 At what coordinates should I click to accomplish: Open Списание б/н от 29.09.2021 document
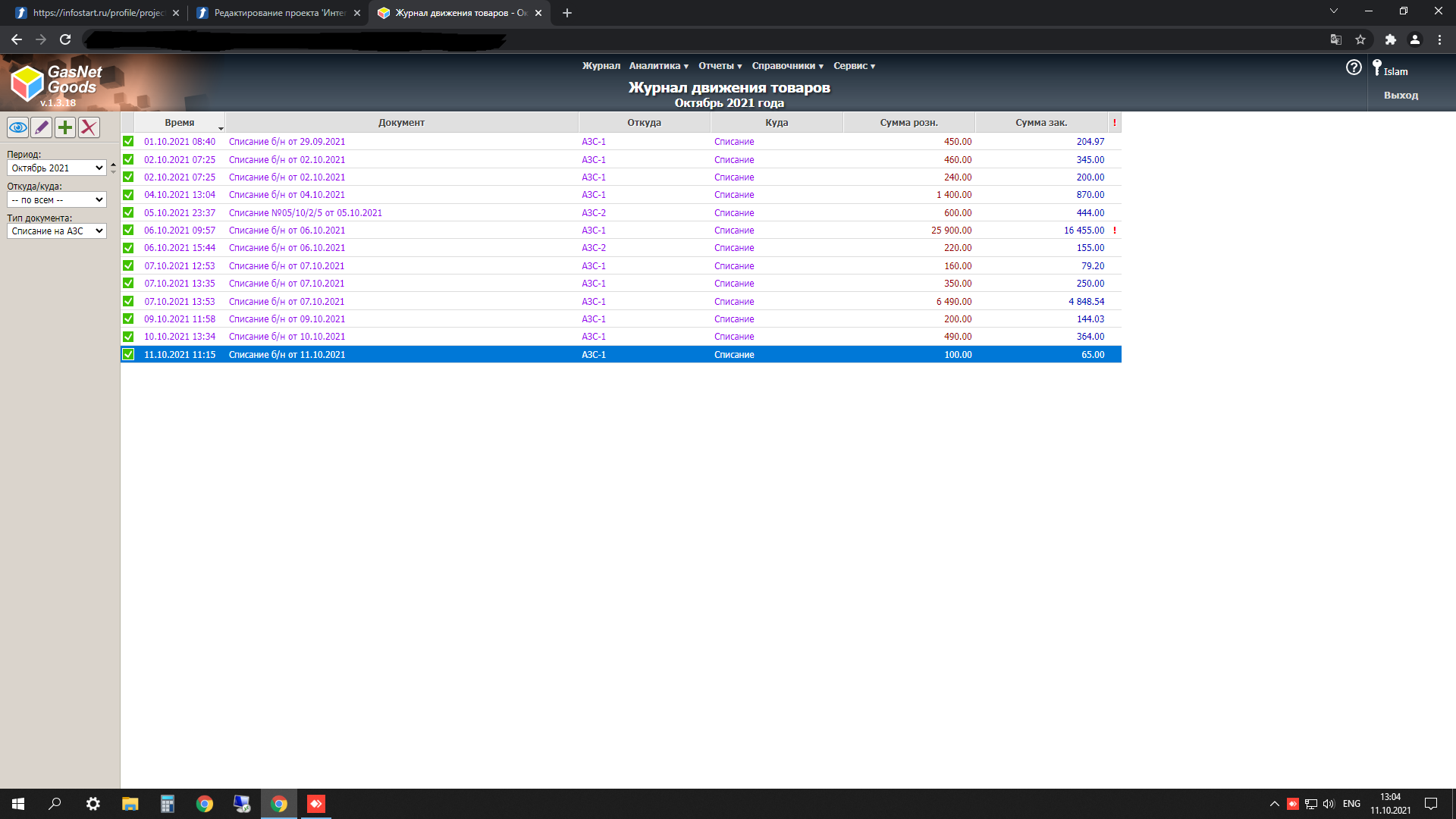[x=287, y=142]
